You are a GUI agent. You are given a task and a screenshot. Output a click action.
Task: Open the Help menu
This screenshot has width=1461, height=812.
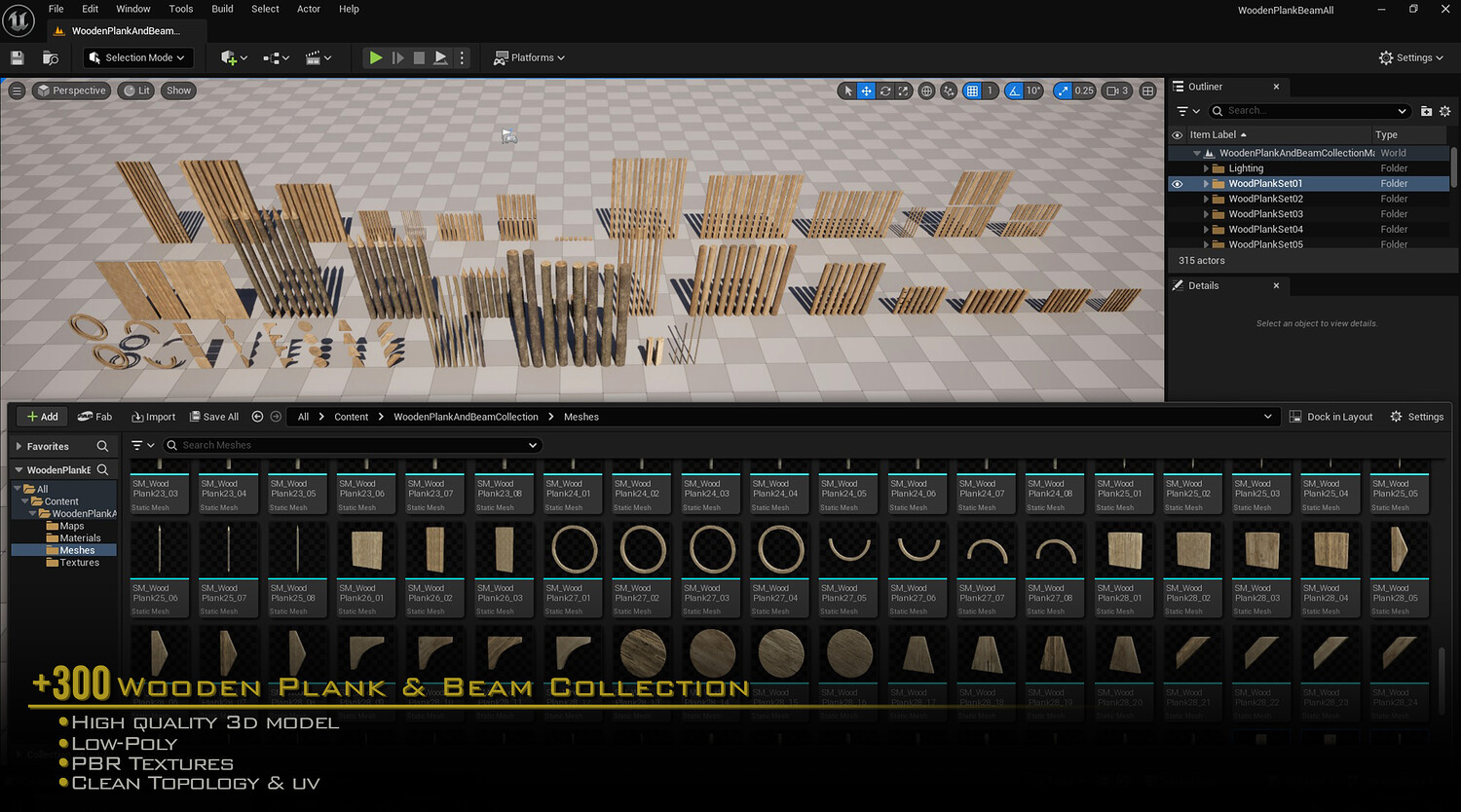(349, 9)
